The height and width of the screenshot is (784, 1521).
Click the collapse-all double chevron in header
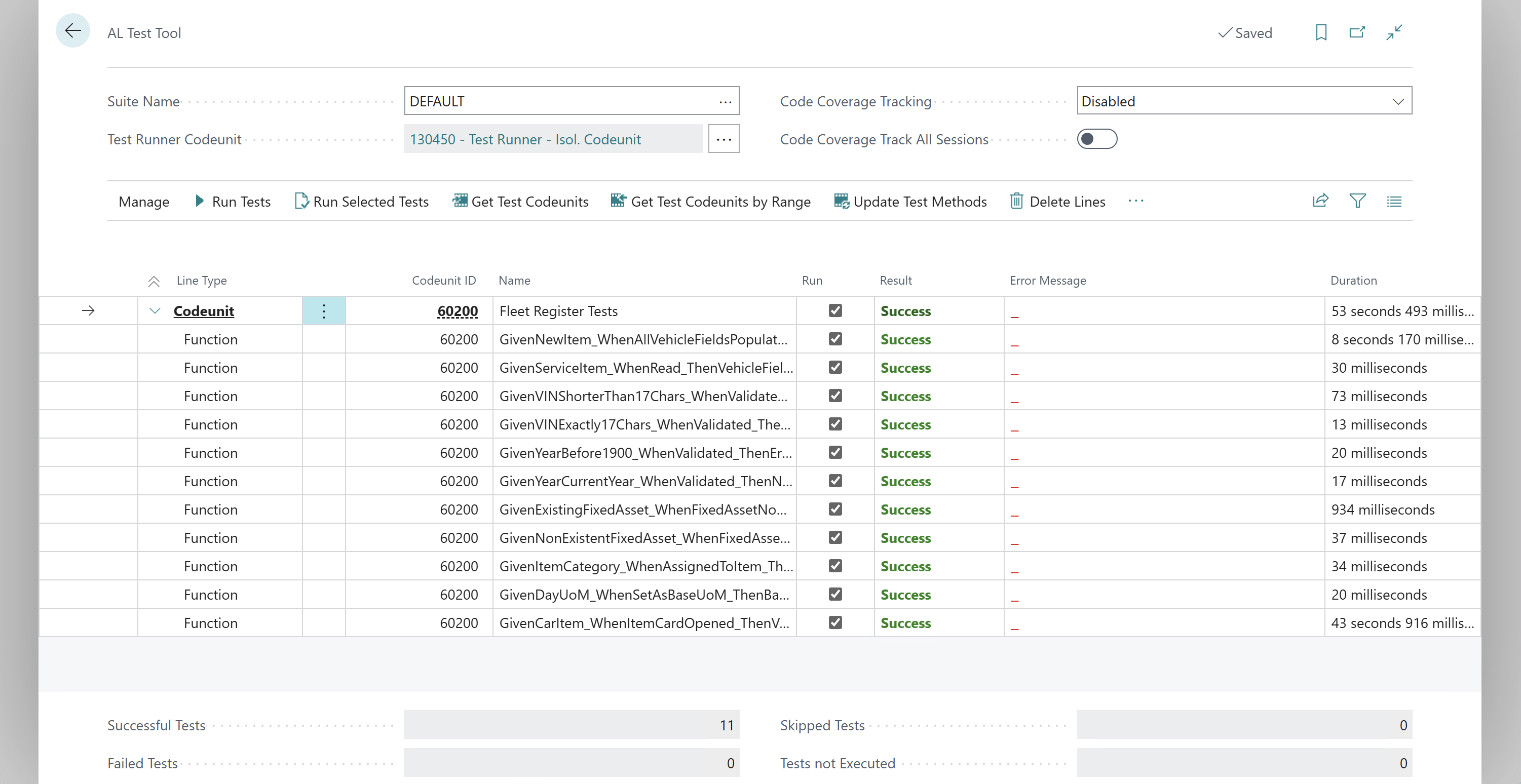click(154, 281)
